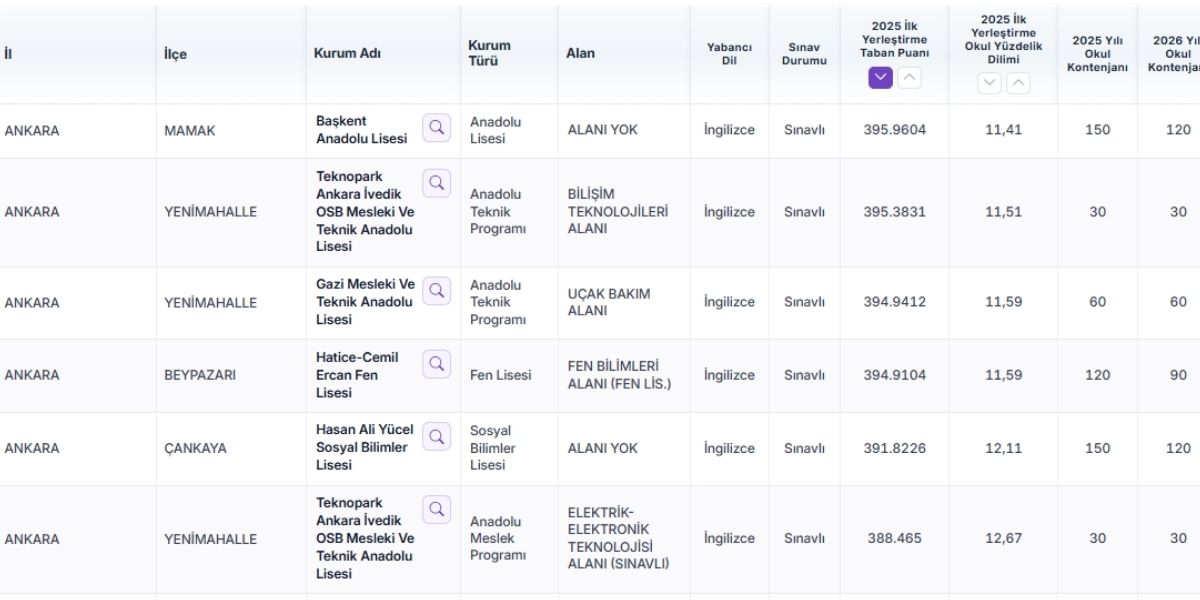Sort Yüzdelik Dilimi descending with down arrow
The width and height of the screenshot is (1200, 600).
(x=989, y=84)
